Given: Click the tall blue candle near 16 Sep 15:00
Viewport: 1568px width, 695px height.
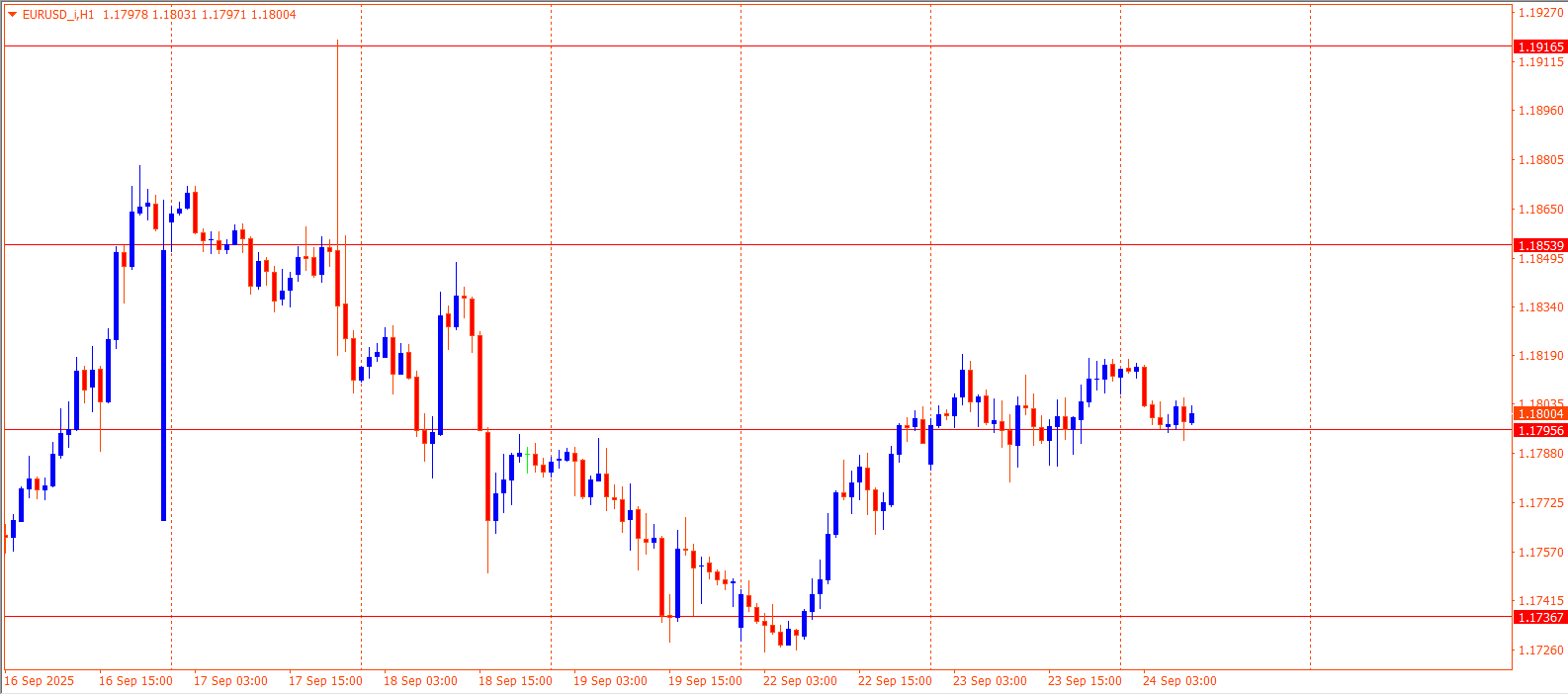Looking at the screenshot, I should point(163,386).
